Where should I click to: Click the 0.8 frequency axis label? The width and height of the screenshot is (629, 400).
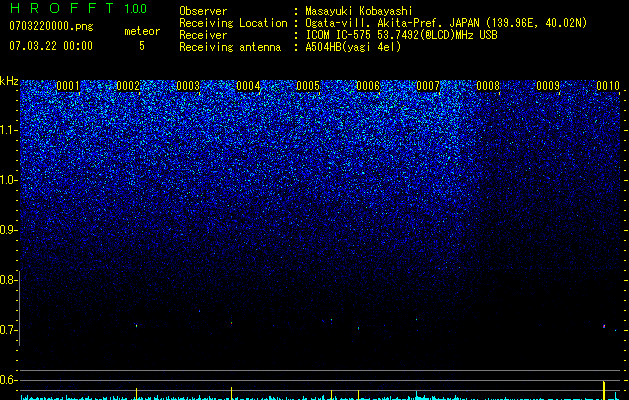click(8, 280)
